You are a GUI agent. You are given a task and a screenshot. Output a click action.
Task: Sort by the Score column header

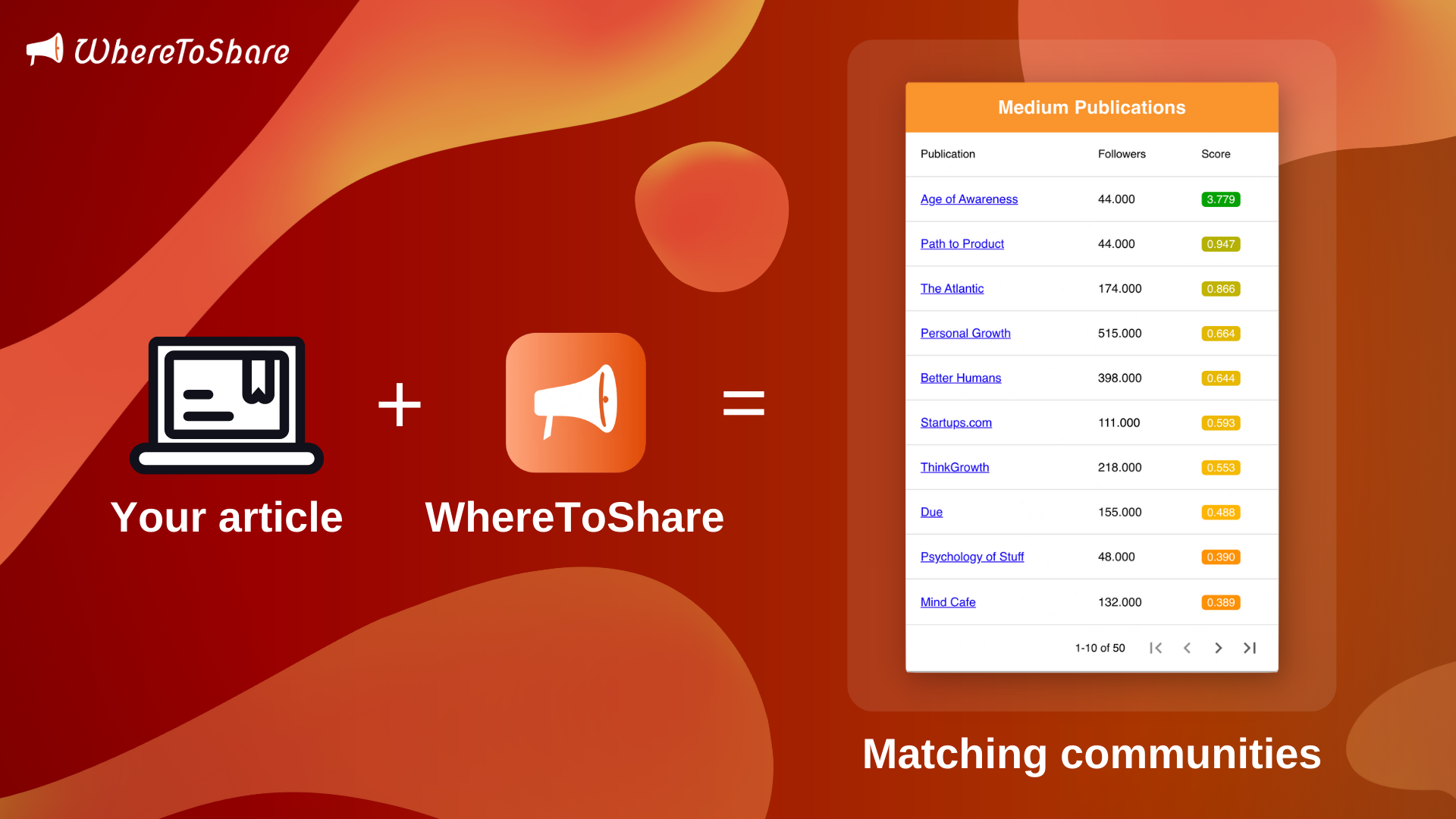[1216, 154]
